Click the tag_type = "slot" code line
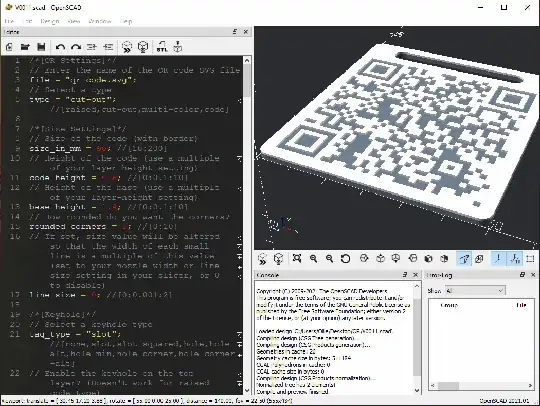540x406 pixels. [75, 334]
